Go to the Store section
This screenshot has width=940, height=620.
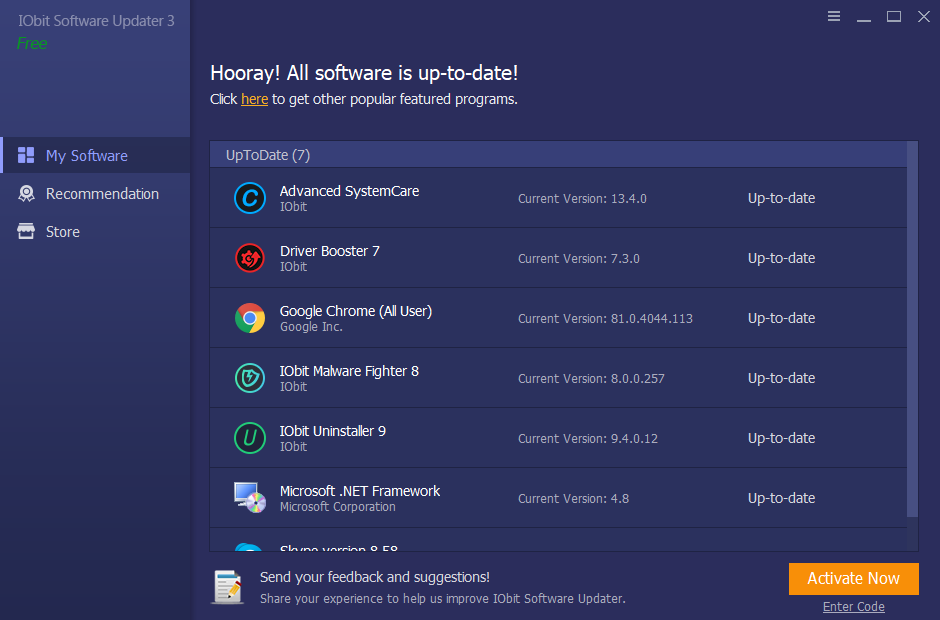[96, 231]
